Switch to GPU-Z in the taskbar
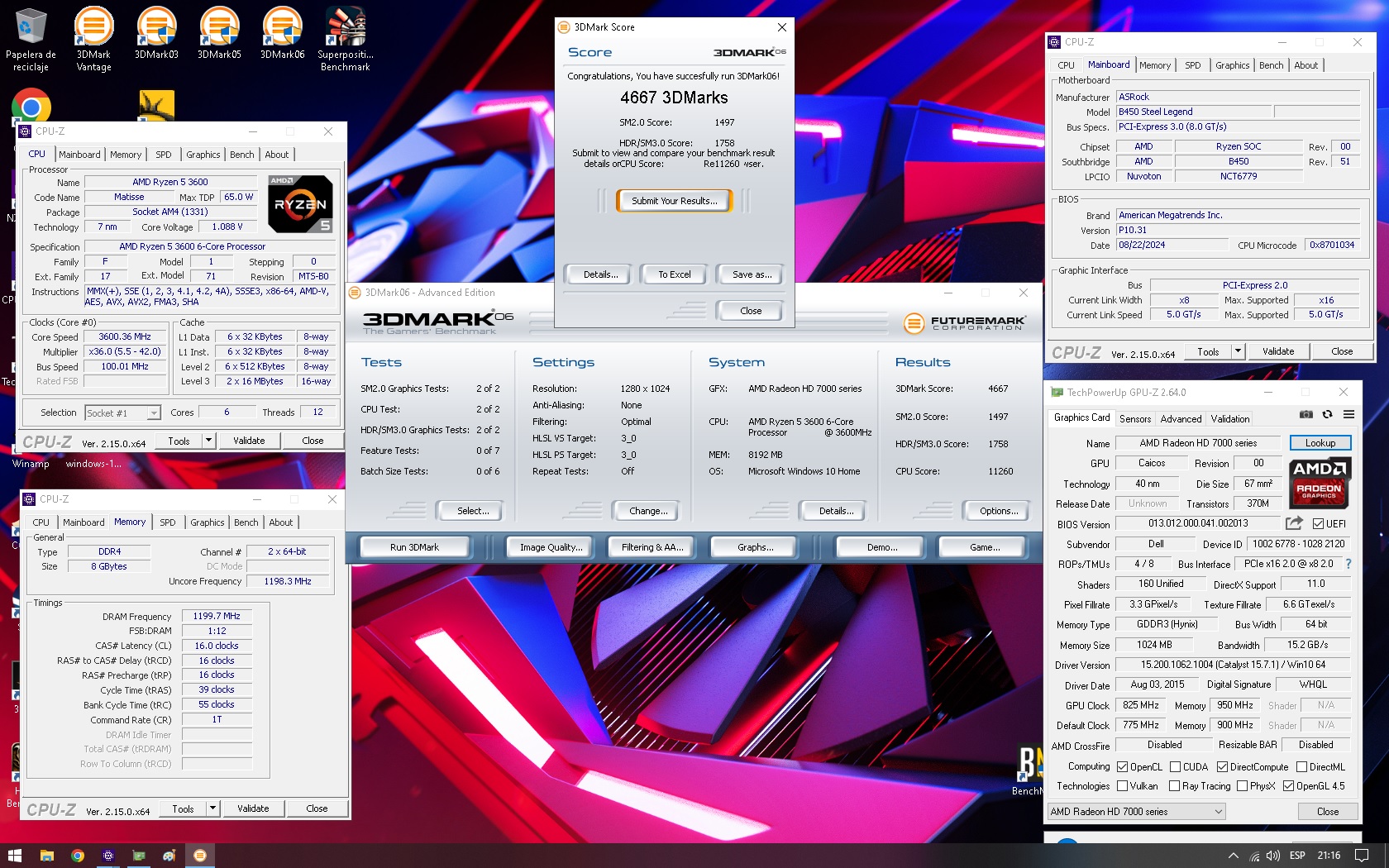The image size is (1389, 868). (x=138, y=856)
